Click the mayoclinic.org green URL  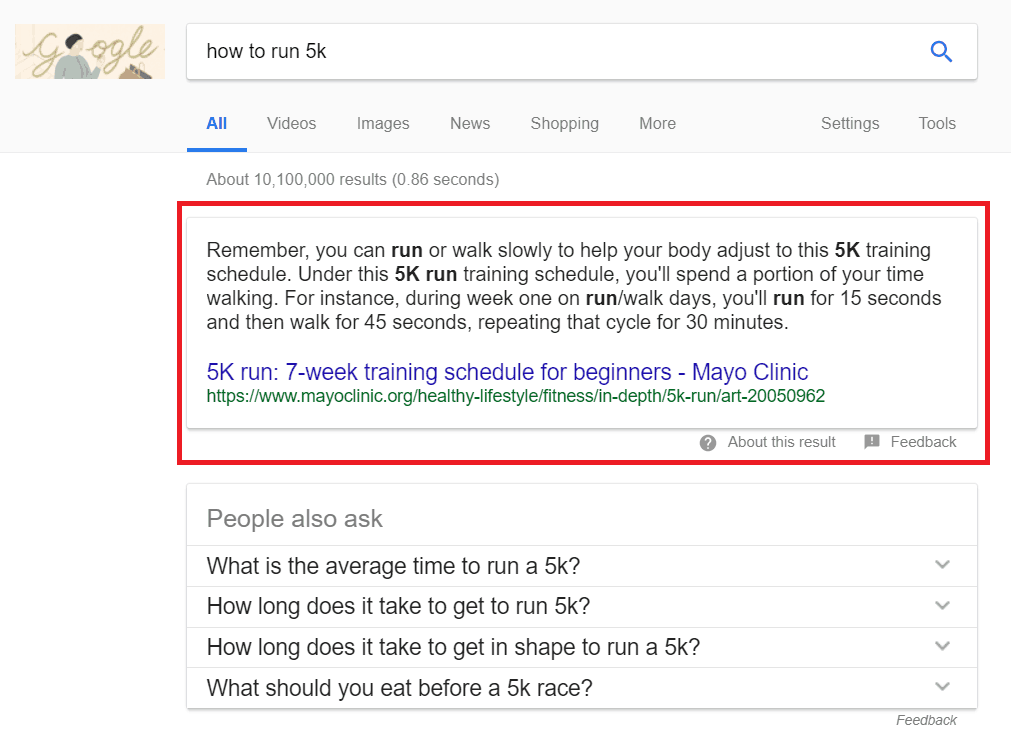515,396
